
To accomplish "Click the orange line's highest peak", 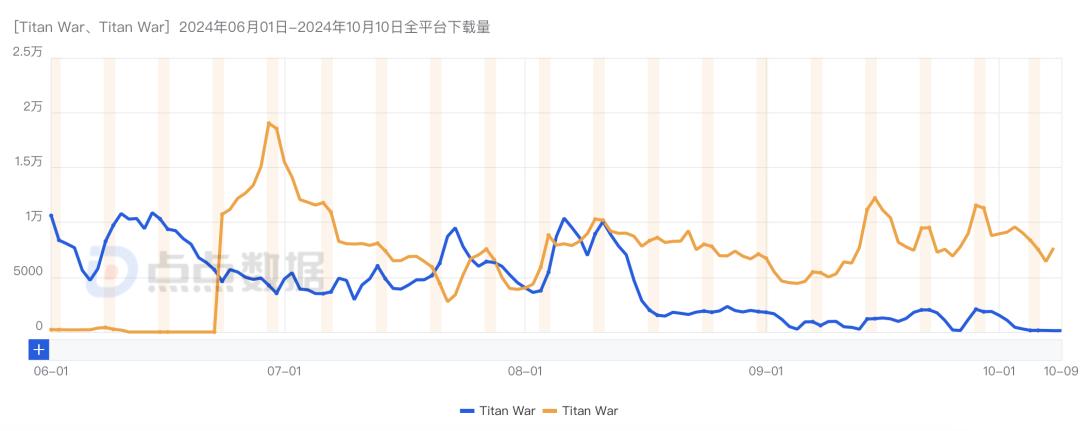I will click(269, 123).
